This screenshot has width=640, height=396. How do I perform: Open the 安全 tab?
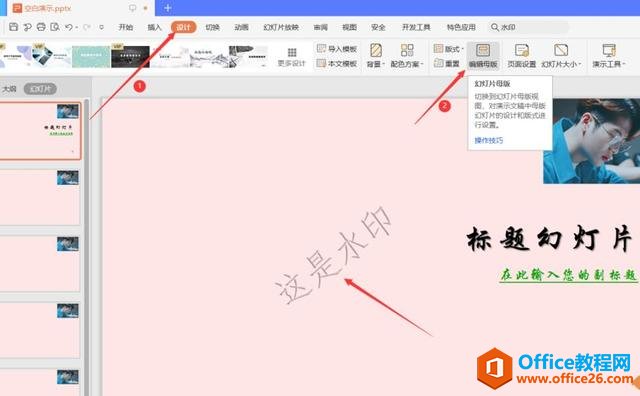click(x=378, y=27)
